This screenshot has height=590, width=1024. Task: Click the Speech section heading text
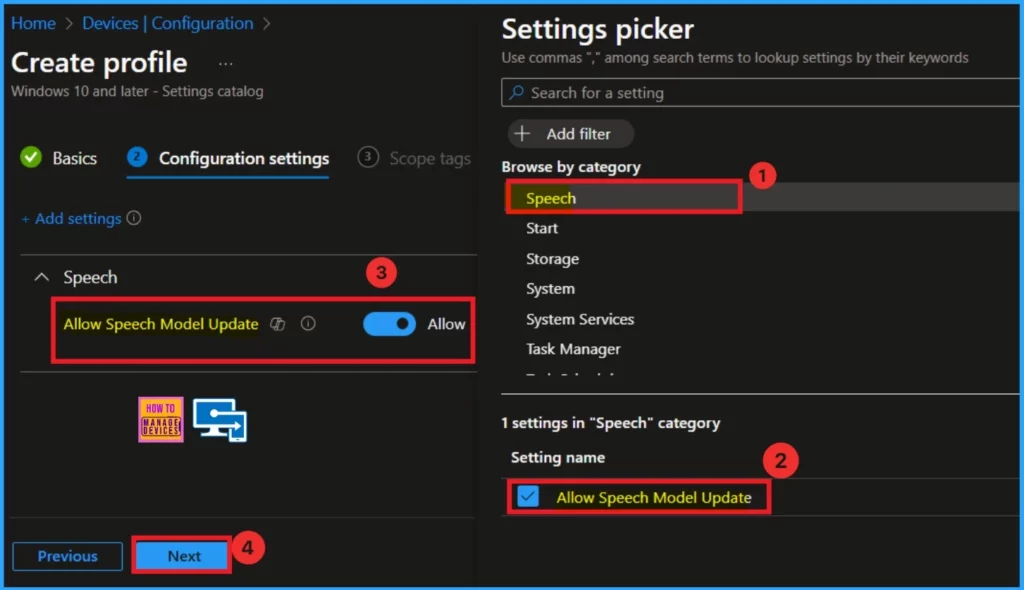(x=90, y=277)
